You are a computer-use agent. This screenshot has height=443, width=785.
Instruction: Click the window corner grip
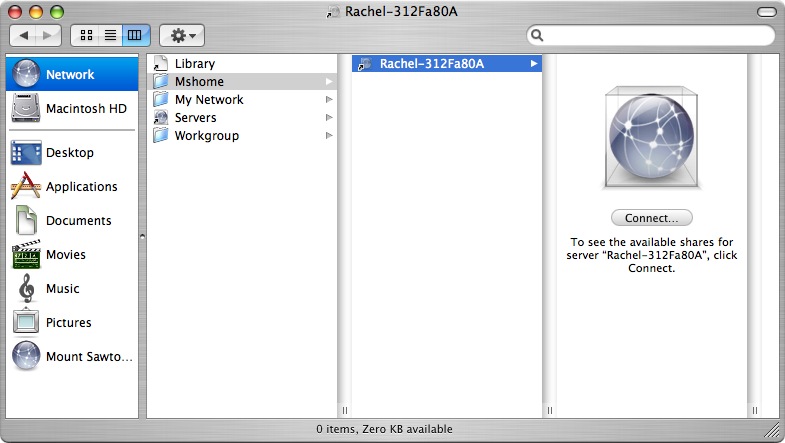click(x=773, y=429)
